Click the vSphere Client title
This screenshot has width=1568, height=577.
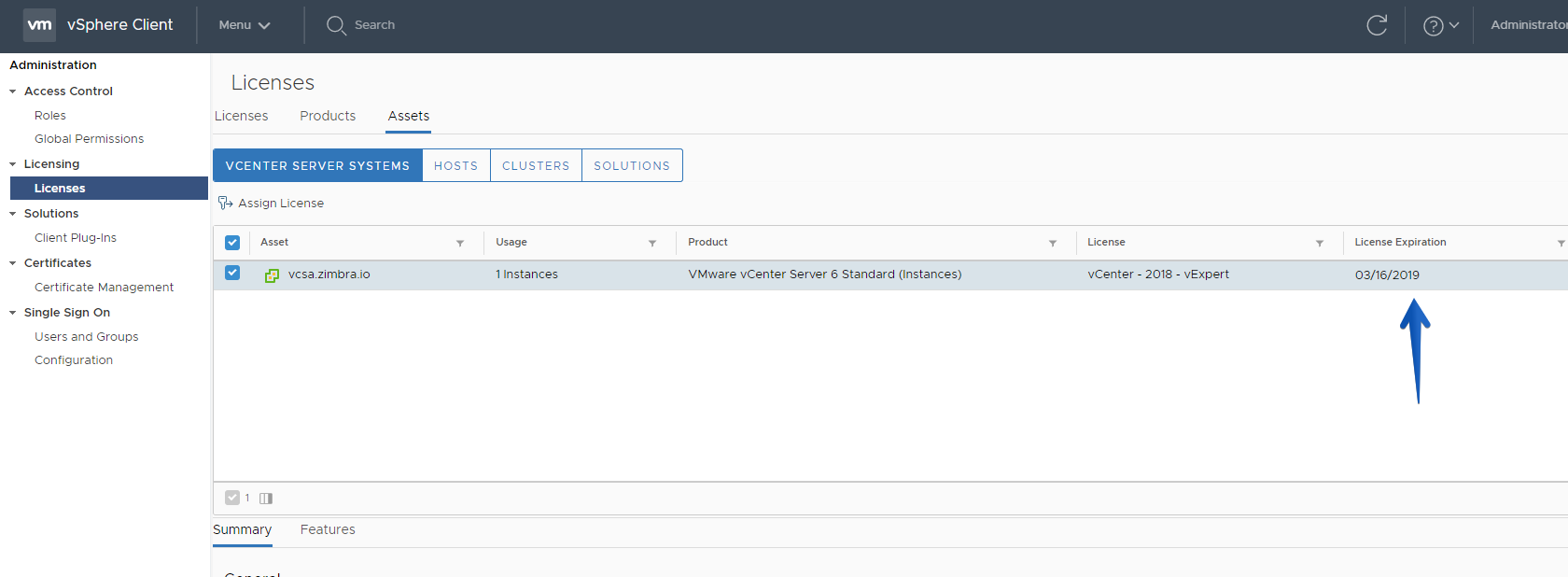point(119,25)
